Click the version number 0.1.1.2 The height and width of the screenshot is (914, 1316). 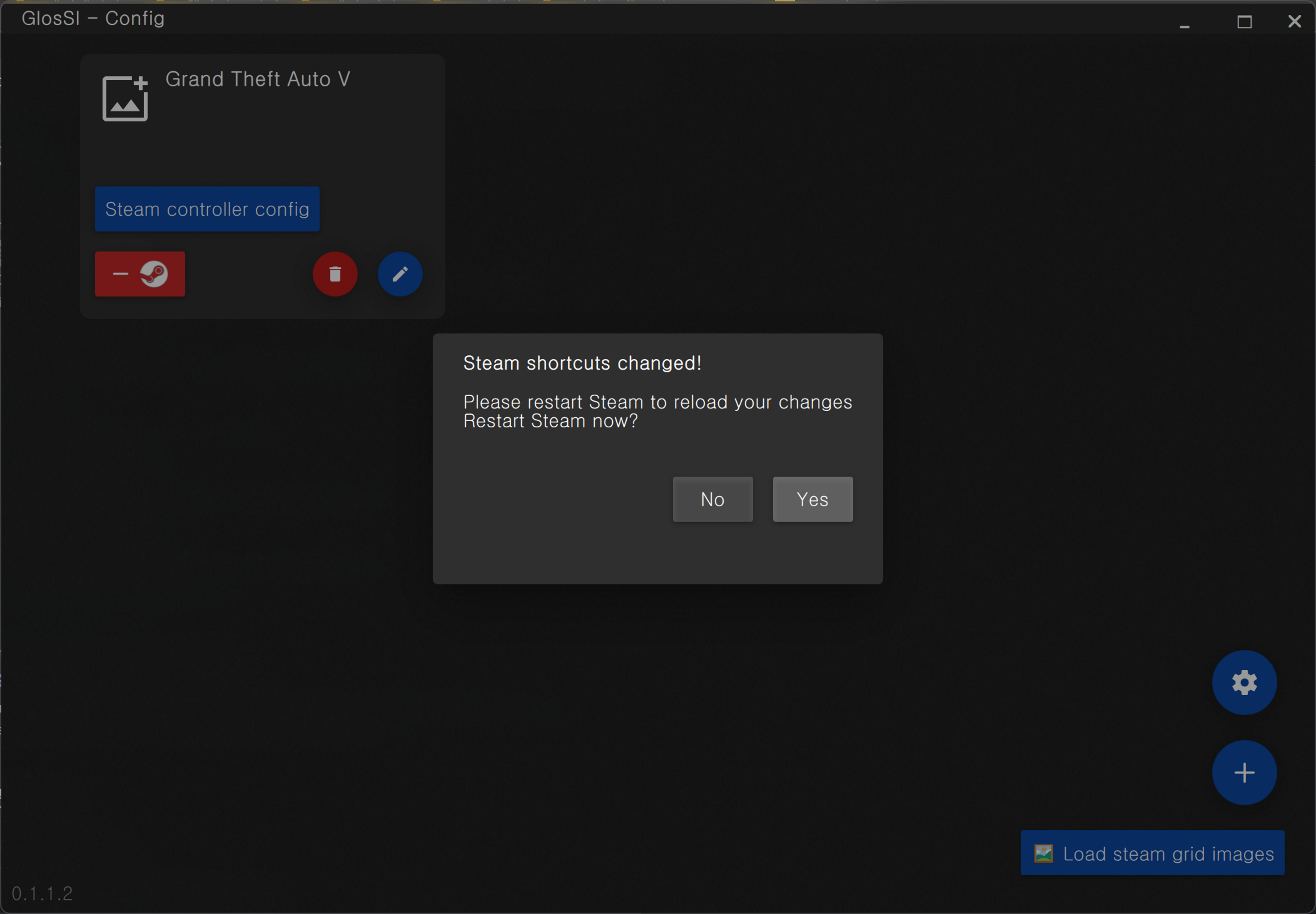click(x=42, y=893)
